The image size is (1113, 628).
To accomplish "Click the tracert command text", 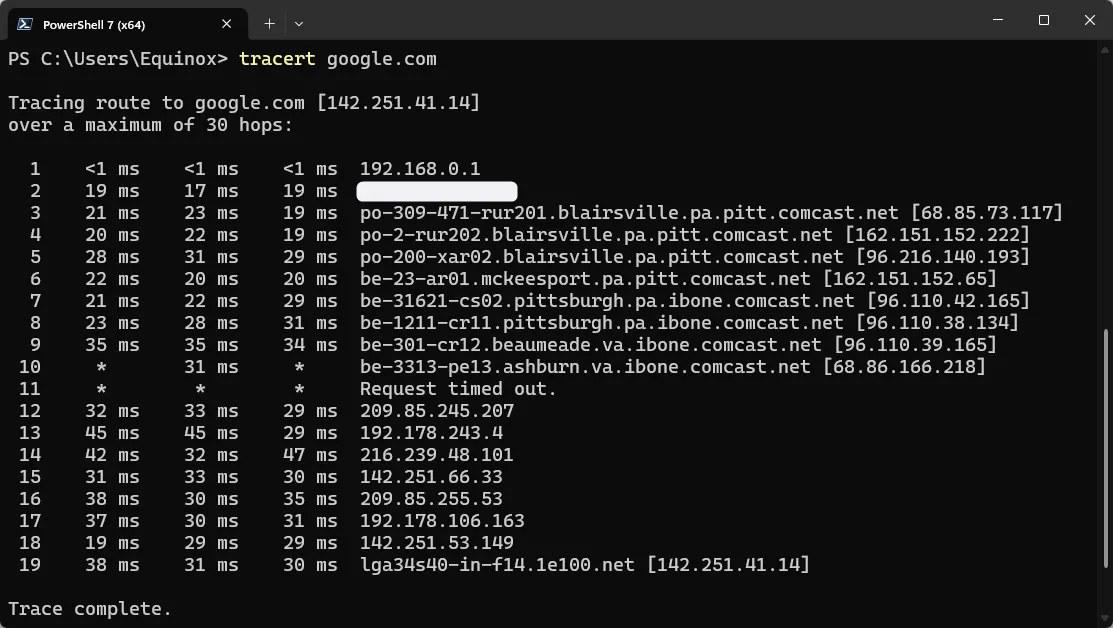I will point(276,59).
